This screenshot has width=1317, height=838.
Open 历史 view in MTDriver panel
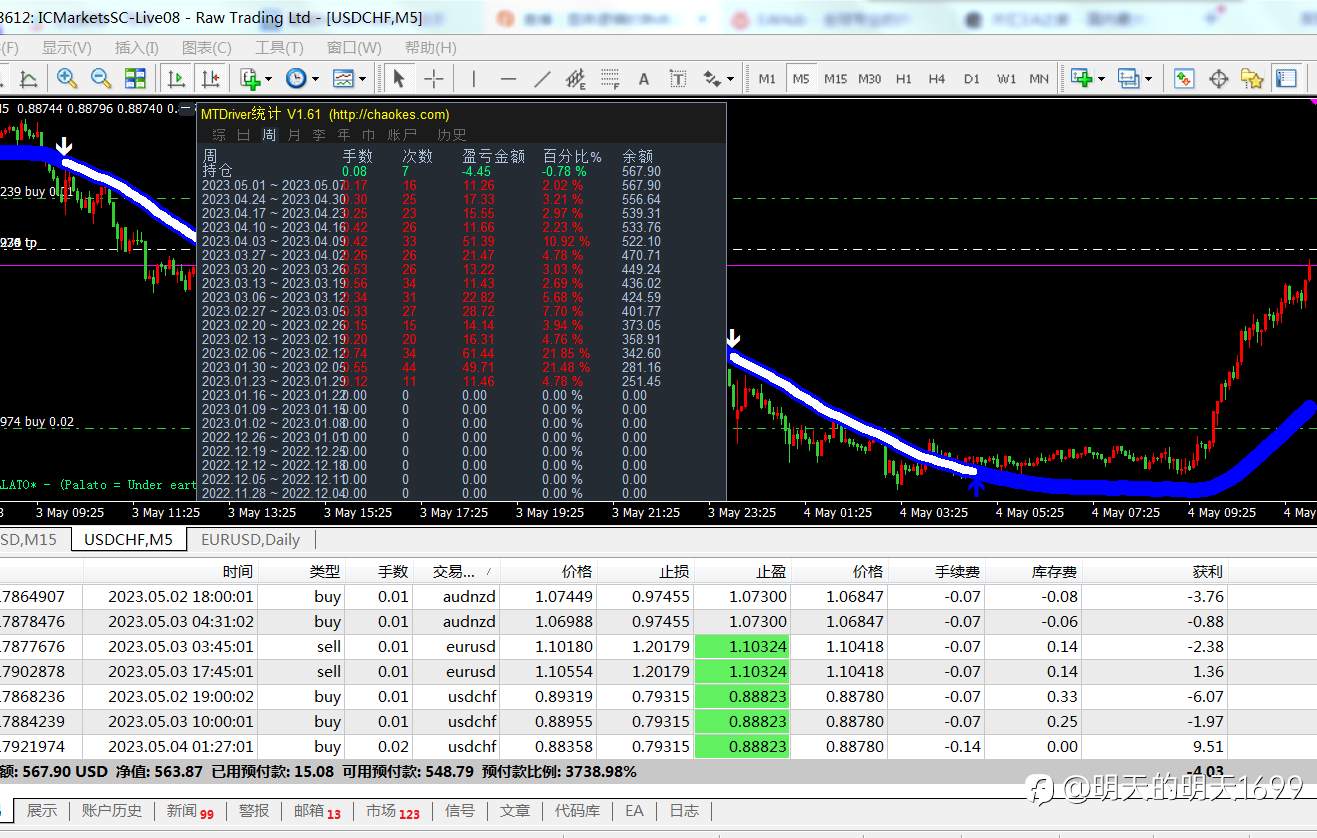452,135
